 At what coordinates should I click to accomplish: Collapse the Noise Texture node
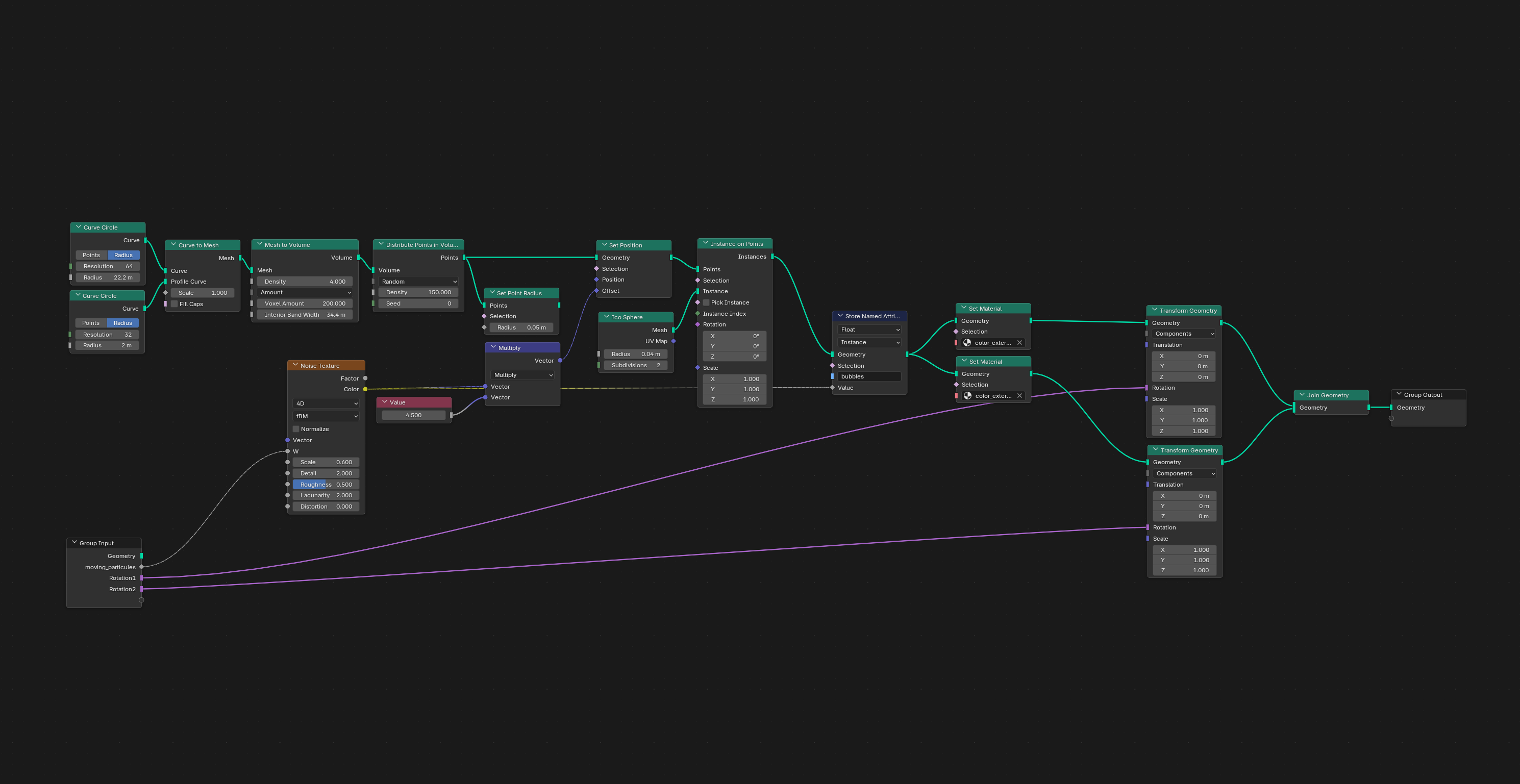click(295, 365)
